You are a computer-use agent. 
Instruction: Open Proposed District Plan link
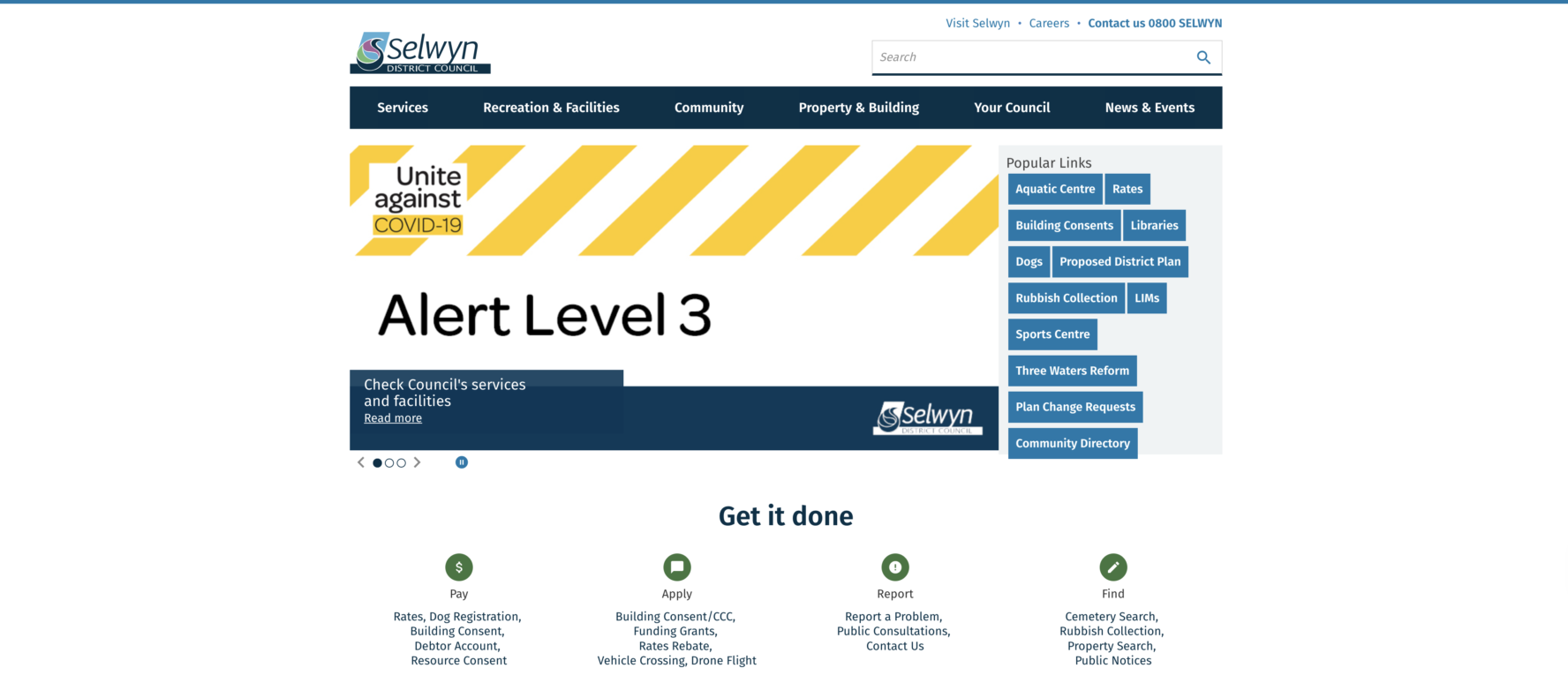click(1119, 262)
